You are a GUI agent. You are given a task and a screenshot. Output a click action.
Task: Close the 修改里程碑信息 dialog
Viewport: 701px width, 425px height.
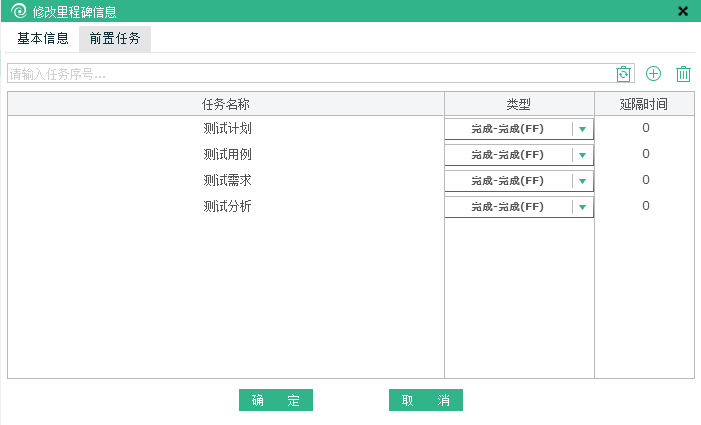[x=683, y=11]
